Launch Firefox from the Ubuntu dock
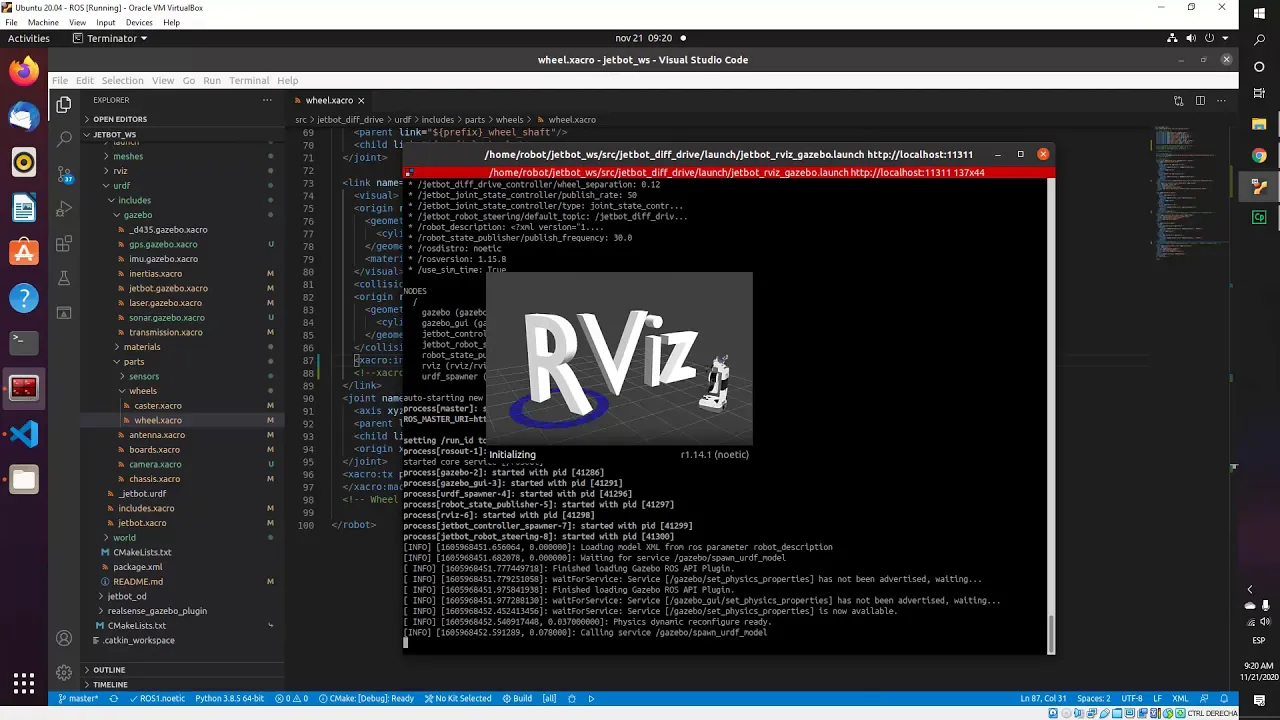This screenshot has width=1280, height=720. tap(24, 72)
